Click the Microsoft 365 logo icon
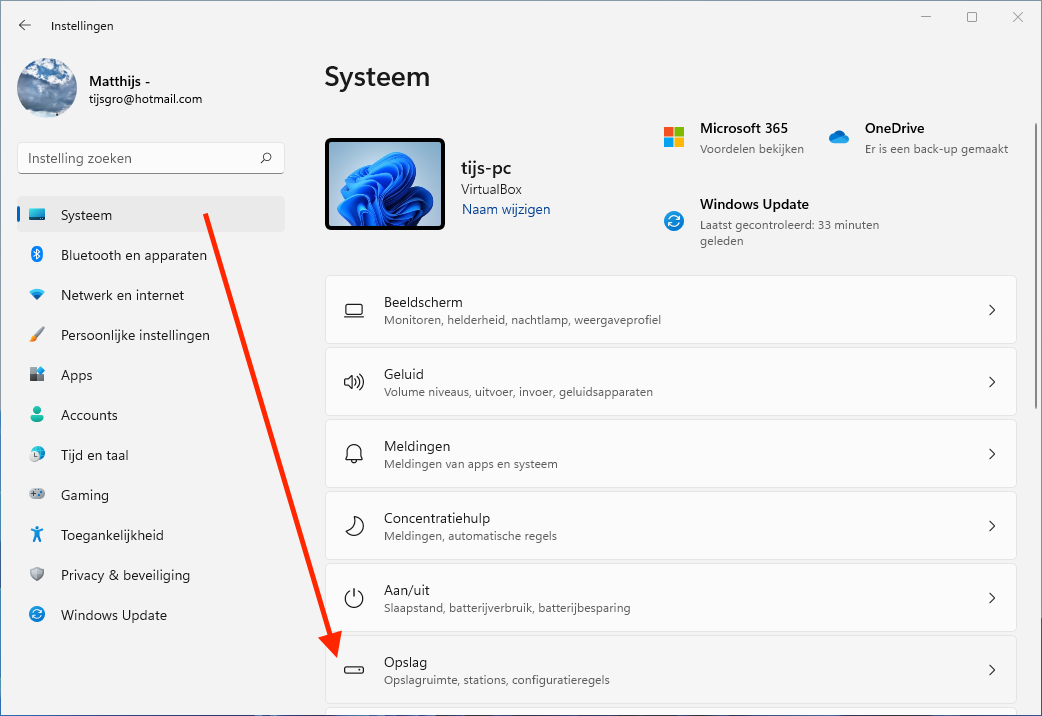Viewport: 1042px width, 716px height. pyautogui.click(x=674, y=137)
